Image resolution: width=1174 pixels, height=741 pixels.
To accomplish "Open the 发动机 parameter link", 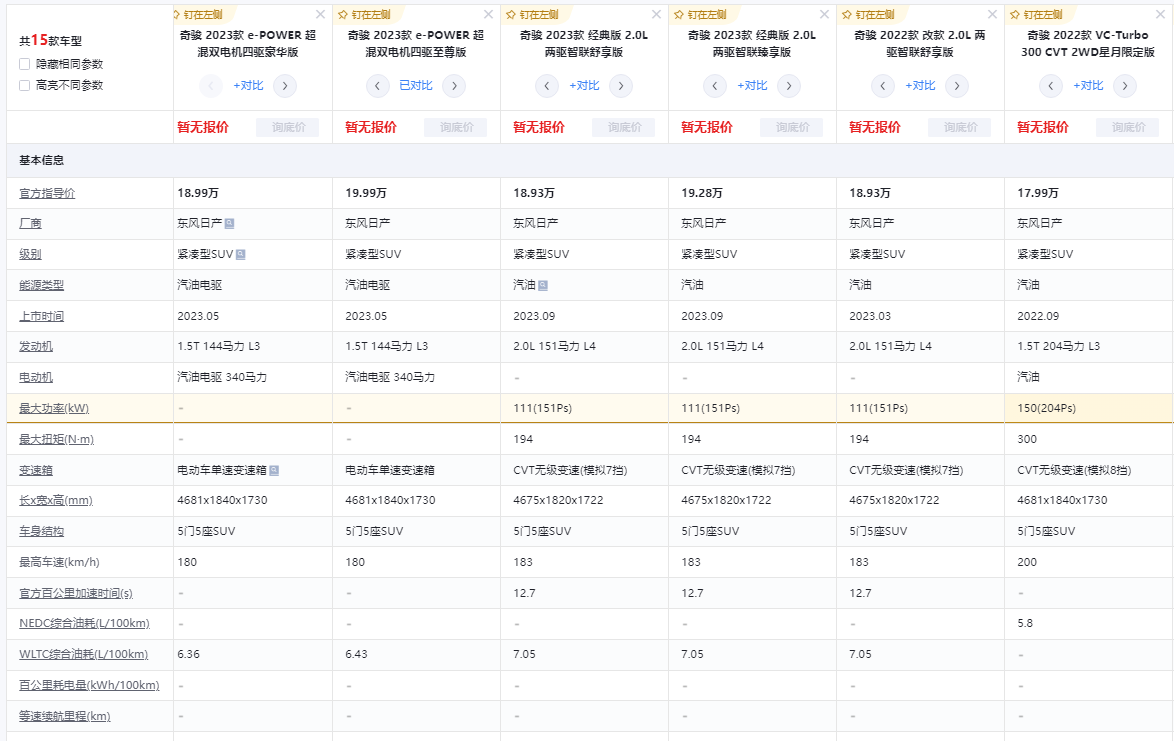I will tap(36, 347).
